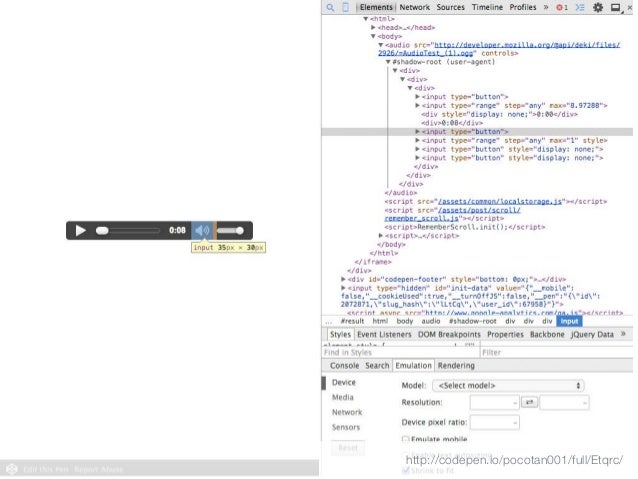The height and width of the screenshot is (479, 638).
Task: Select Media in emulation sidebar
Action: [343, 397]
